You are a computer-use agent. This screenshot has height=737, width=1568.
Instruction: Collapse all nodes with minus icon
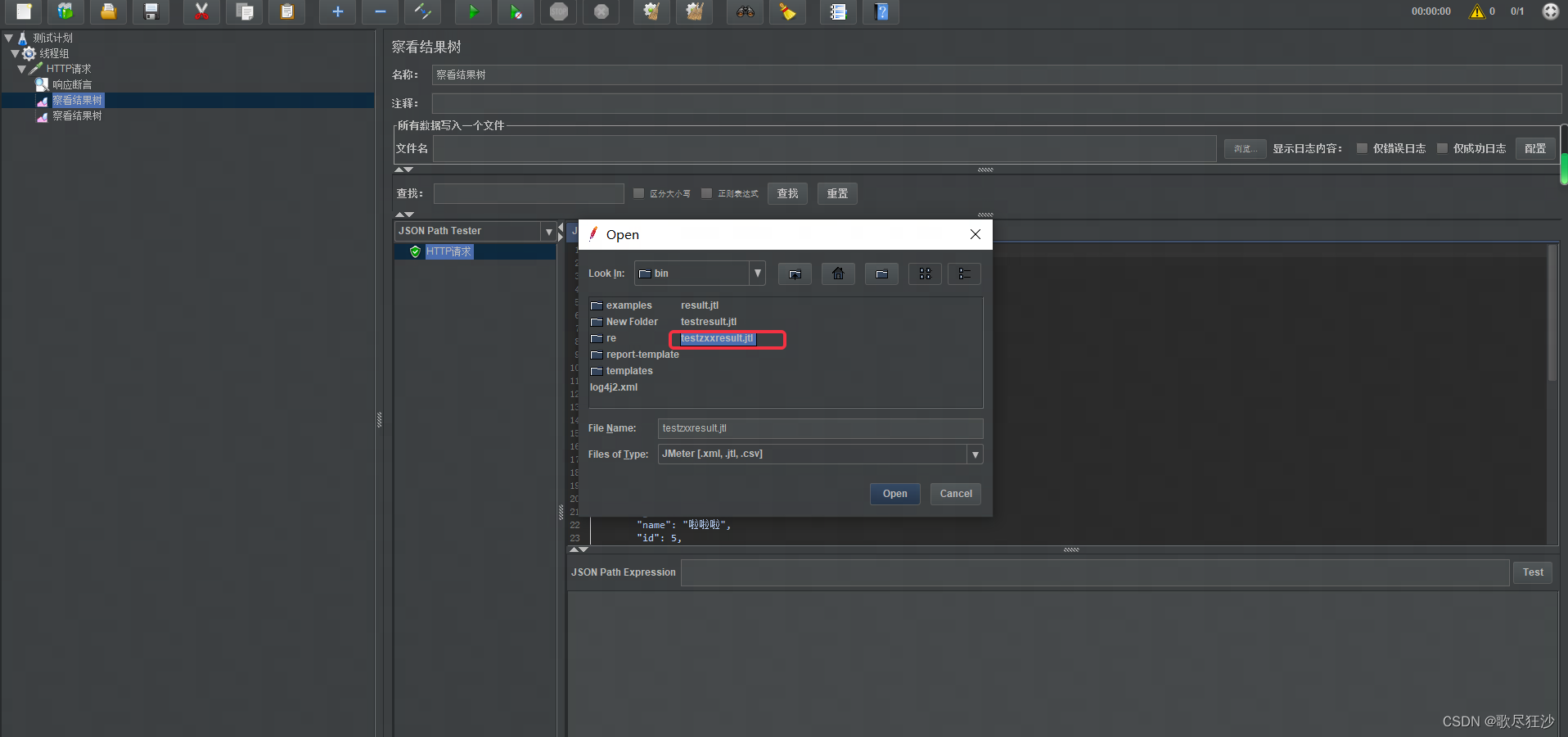380,11
